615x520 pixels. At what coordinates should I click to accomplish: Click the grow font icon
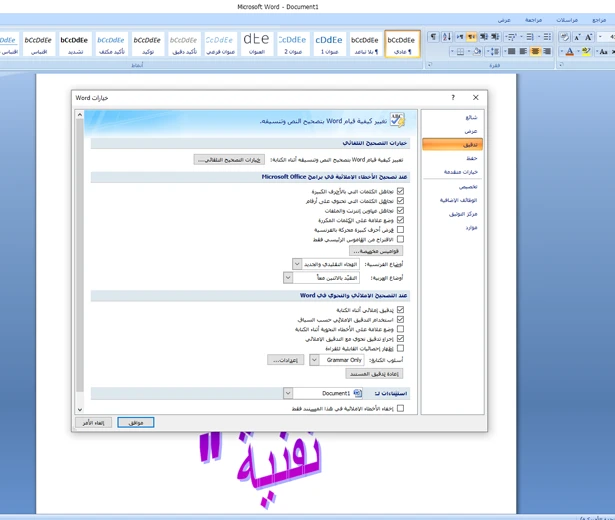point(588,37)
